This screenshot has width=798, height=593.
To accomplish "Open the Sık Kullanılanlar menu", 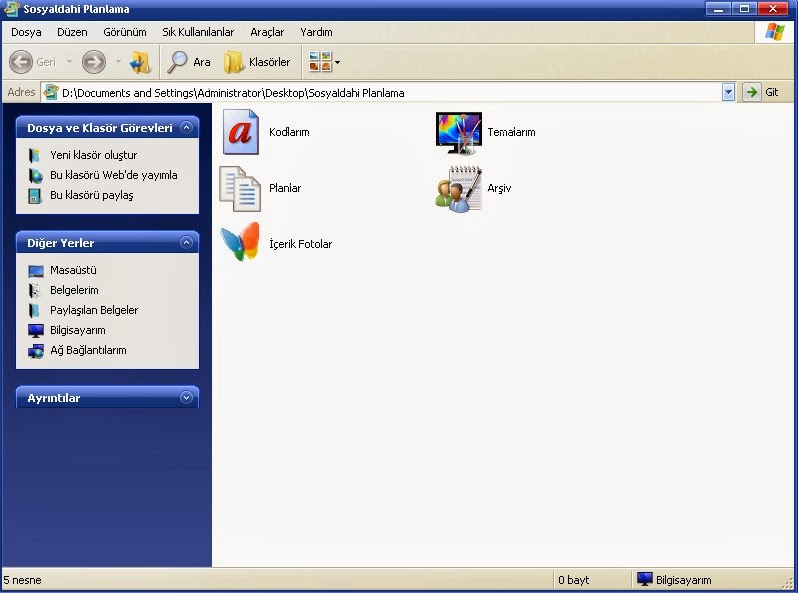I will tap(198, 32).
